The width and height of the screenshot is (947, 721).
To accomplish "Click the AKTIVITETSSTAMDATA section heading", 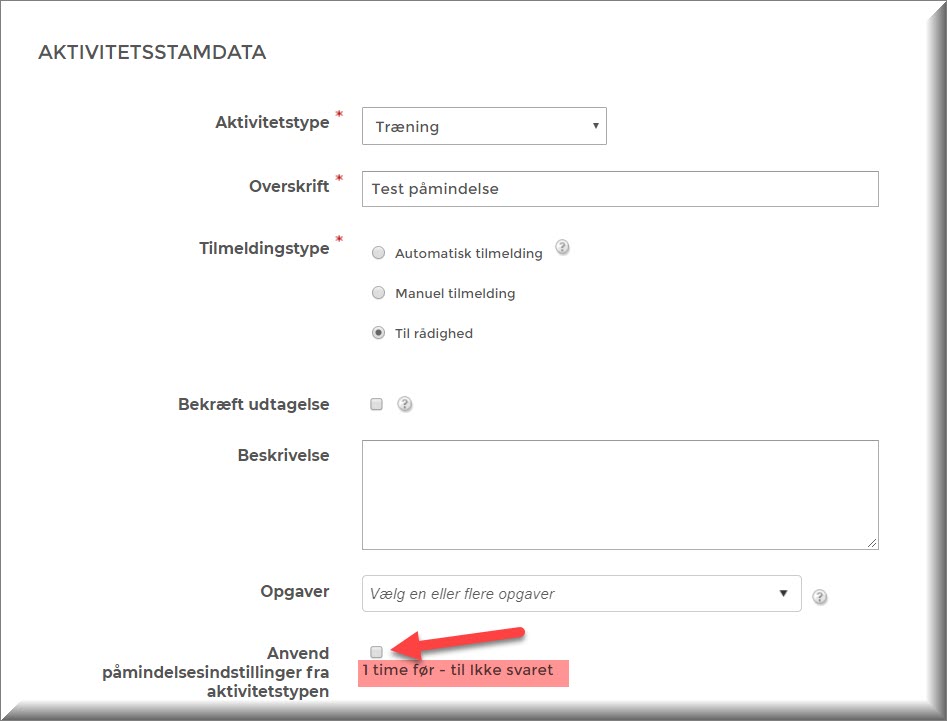I will 152,53.
